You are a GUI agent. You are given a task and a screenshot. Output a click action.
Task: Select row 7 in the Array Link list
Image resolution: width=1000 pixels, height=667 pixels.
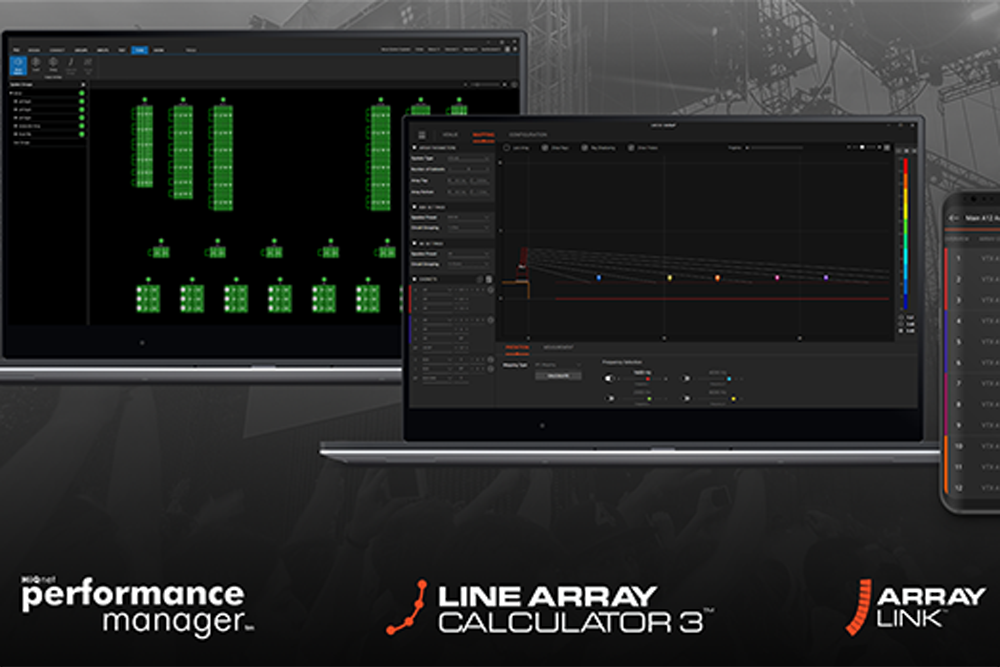973,384
